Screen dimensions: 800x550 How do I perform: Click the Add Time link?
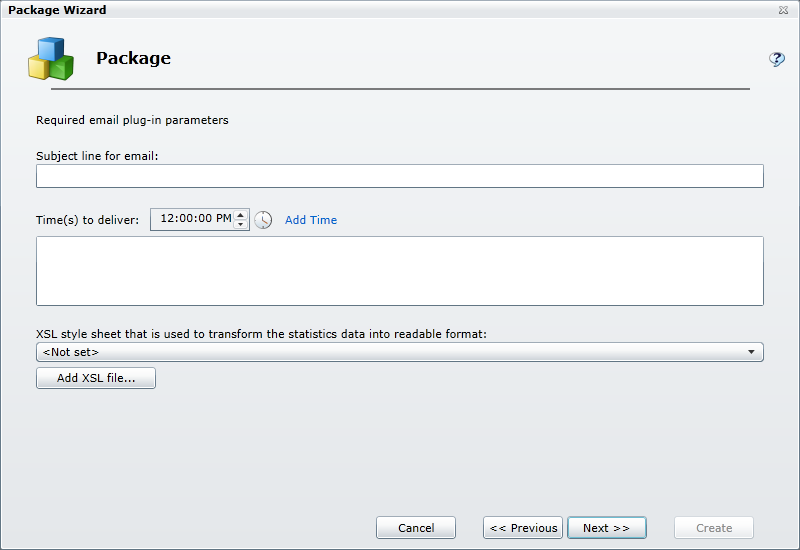[311, 220]
